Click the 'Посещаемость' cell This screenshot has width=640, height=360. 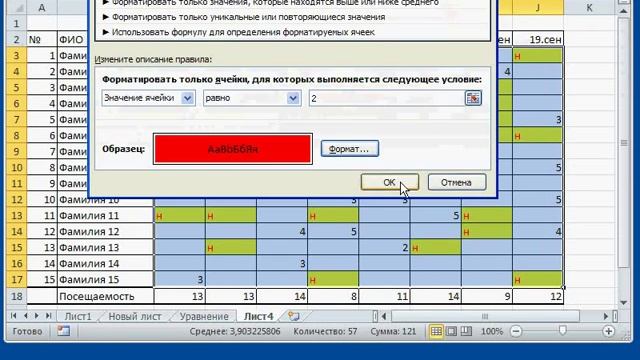click(105, 296)
